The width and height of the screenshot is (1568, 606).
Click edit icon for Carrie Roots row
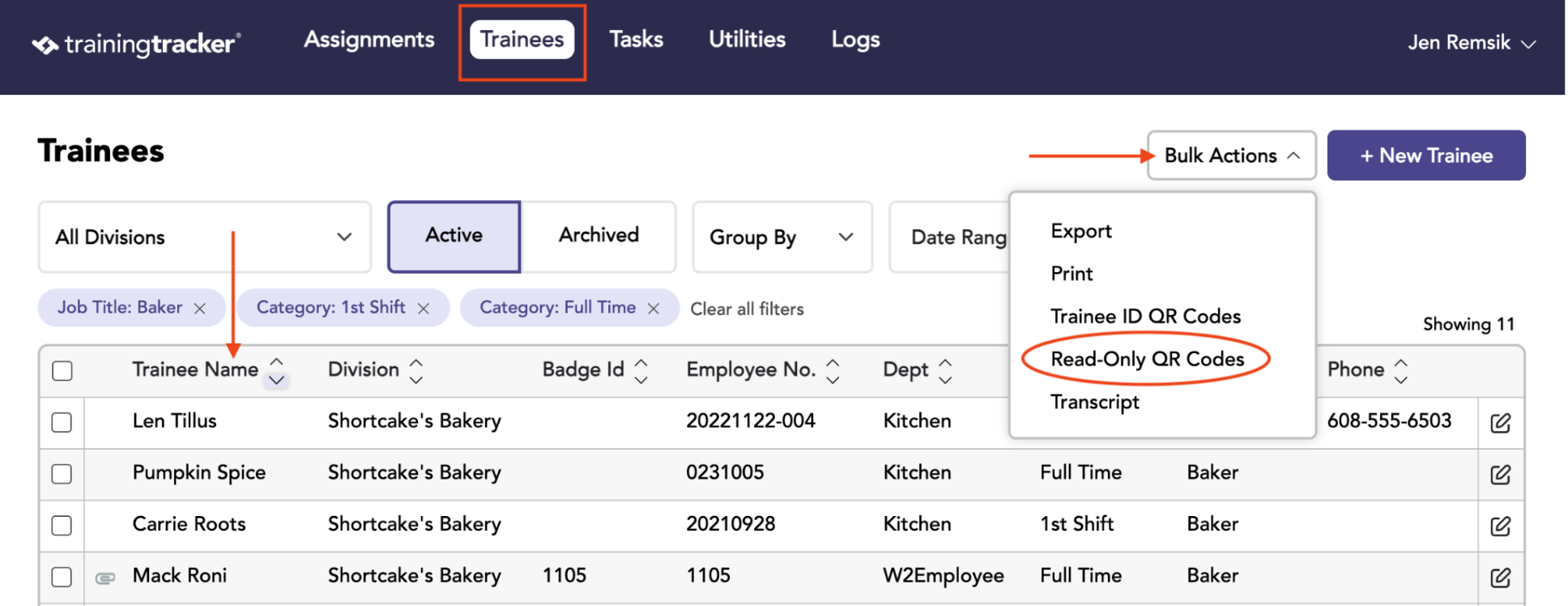click(x=1500, y=526)
